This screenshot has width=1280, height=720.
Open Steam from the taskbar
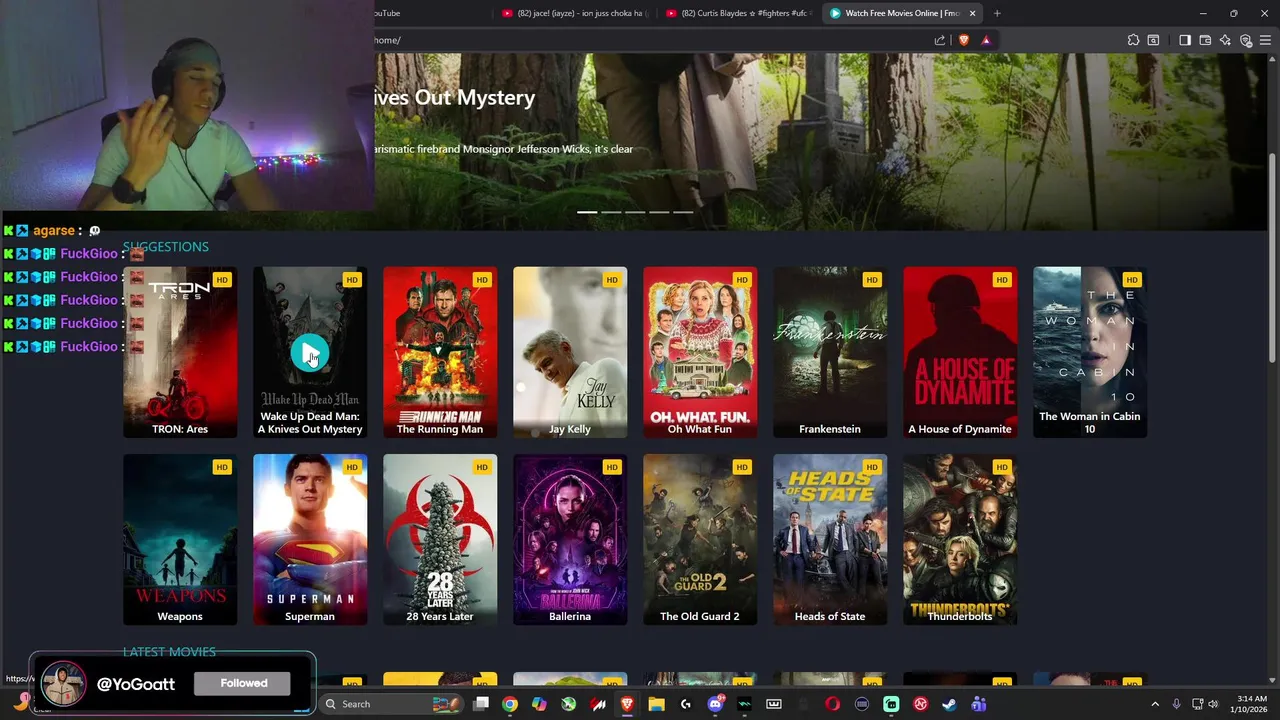[x=949, y=704]
